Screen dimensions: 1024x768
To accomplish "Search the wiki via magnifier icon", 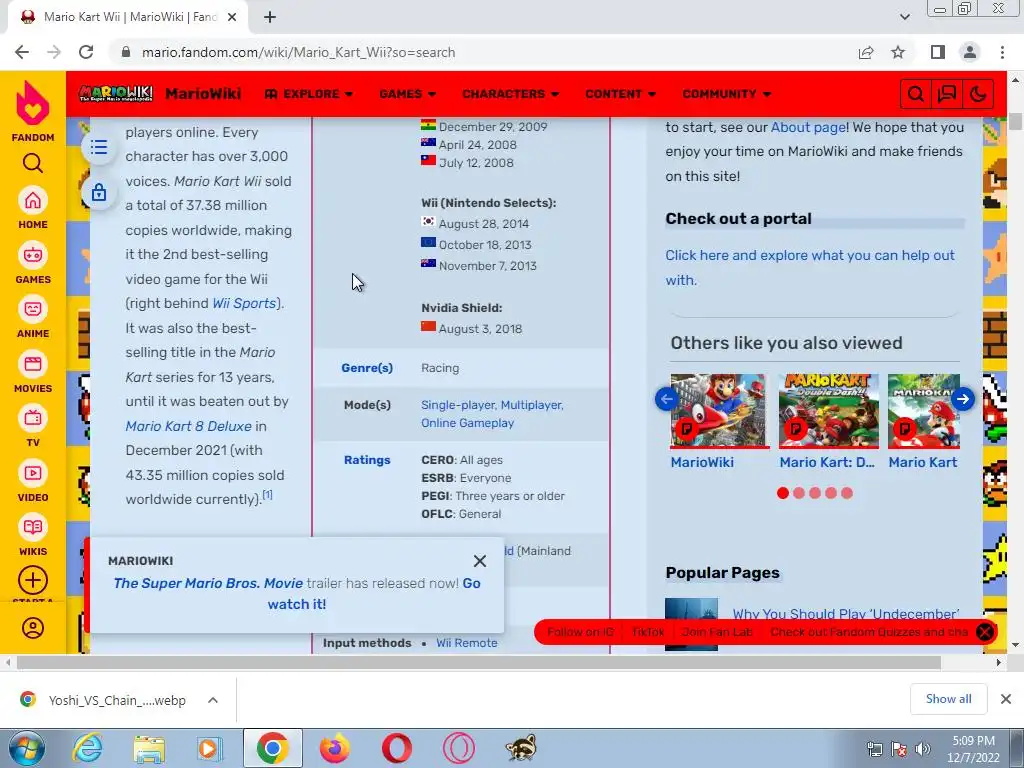I will coord(916,95).
